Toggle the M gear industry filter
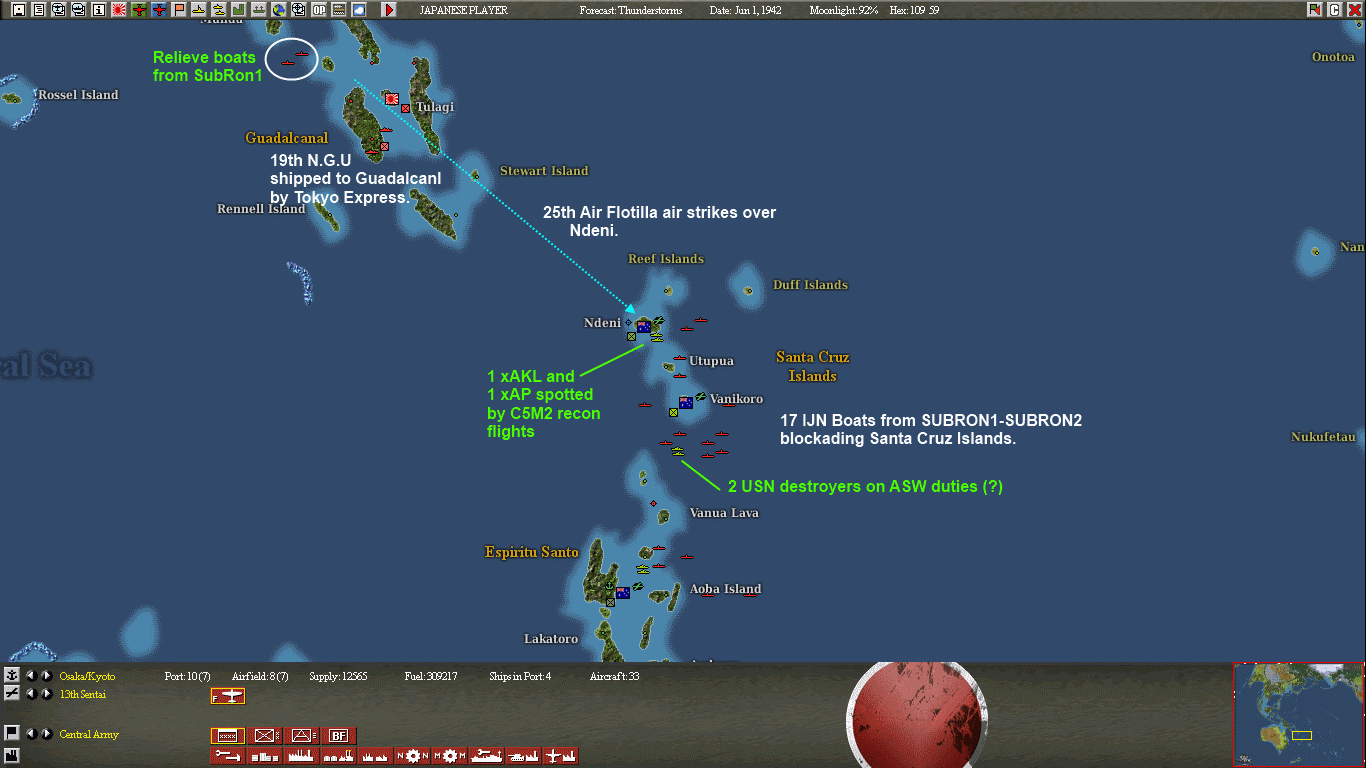This screenshot has width=1366, height=768. coord(449,756)
